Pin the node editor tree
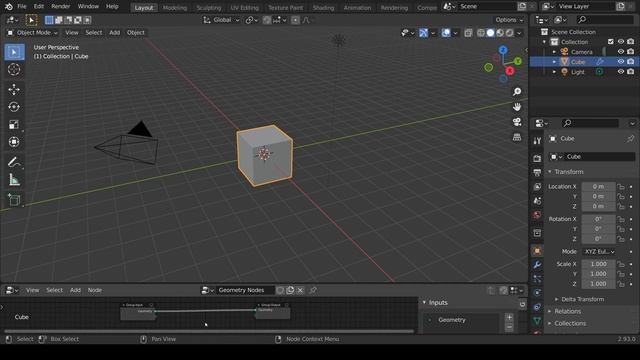The height and width of the screenshot is (360, 640). (313, 290)
